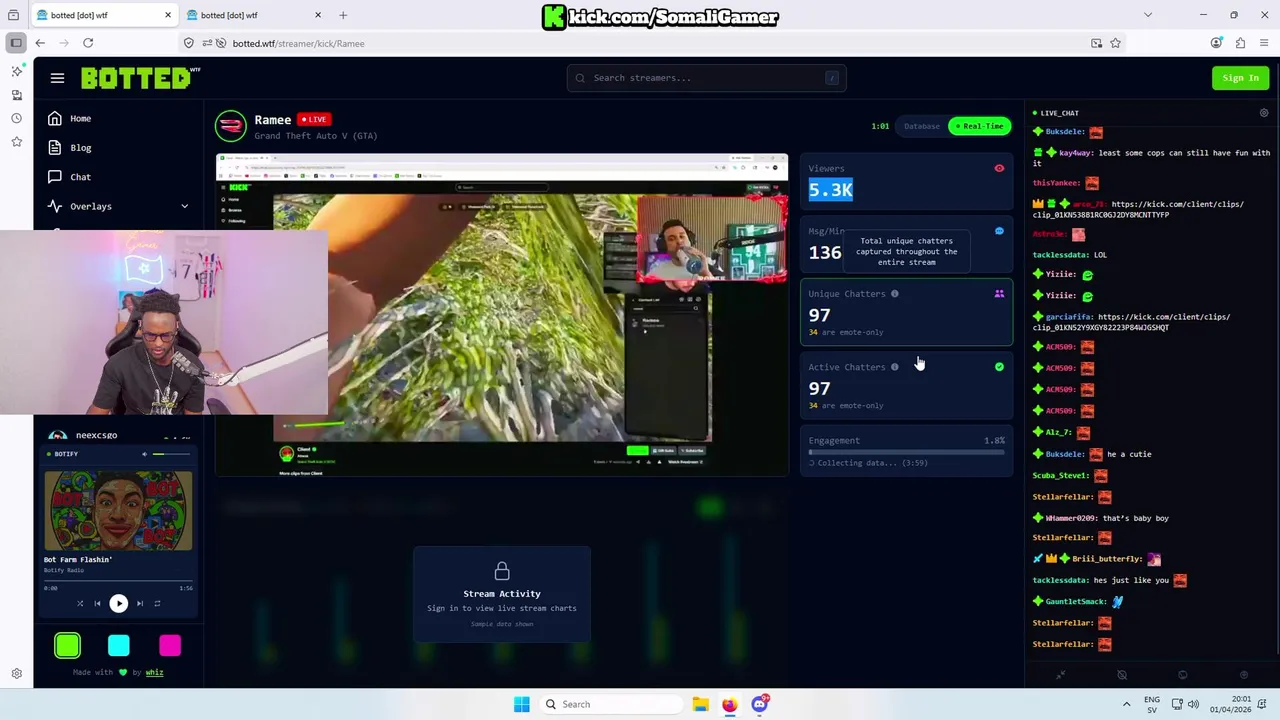Viewport: 1280px width, 720px height.
Task: Expand the Overlays sidebar section
Action: coord(118,206)
